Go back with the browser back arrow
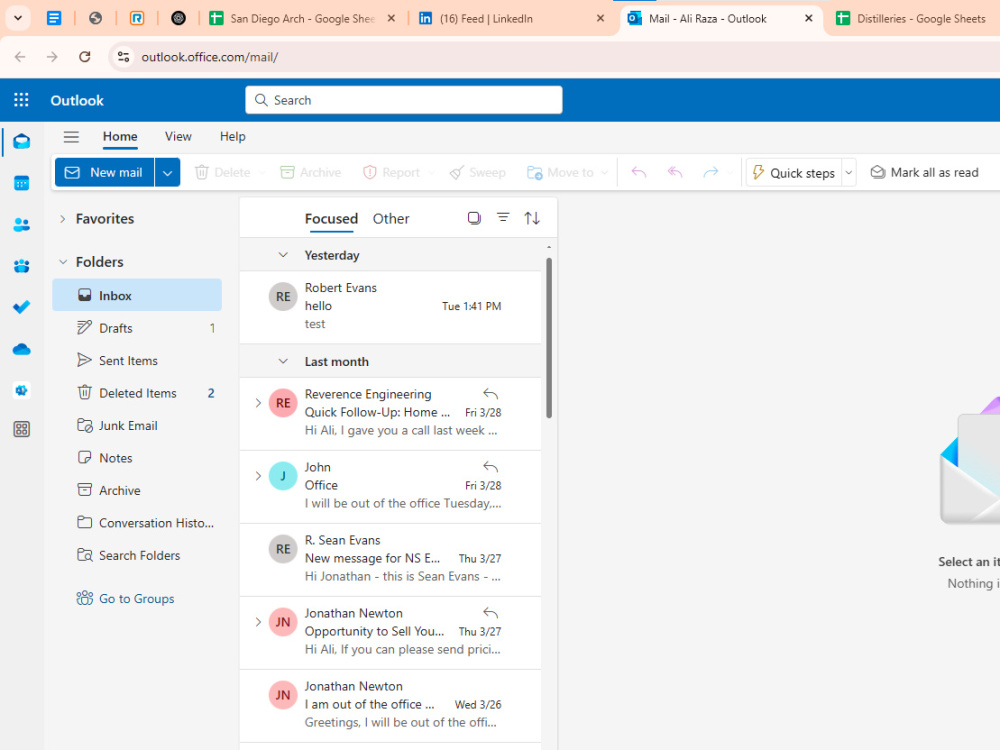The width and height of the screenshot is (1000, 750). (20, 57)
